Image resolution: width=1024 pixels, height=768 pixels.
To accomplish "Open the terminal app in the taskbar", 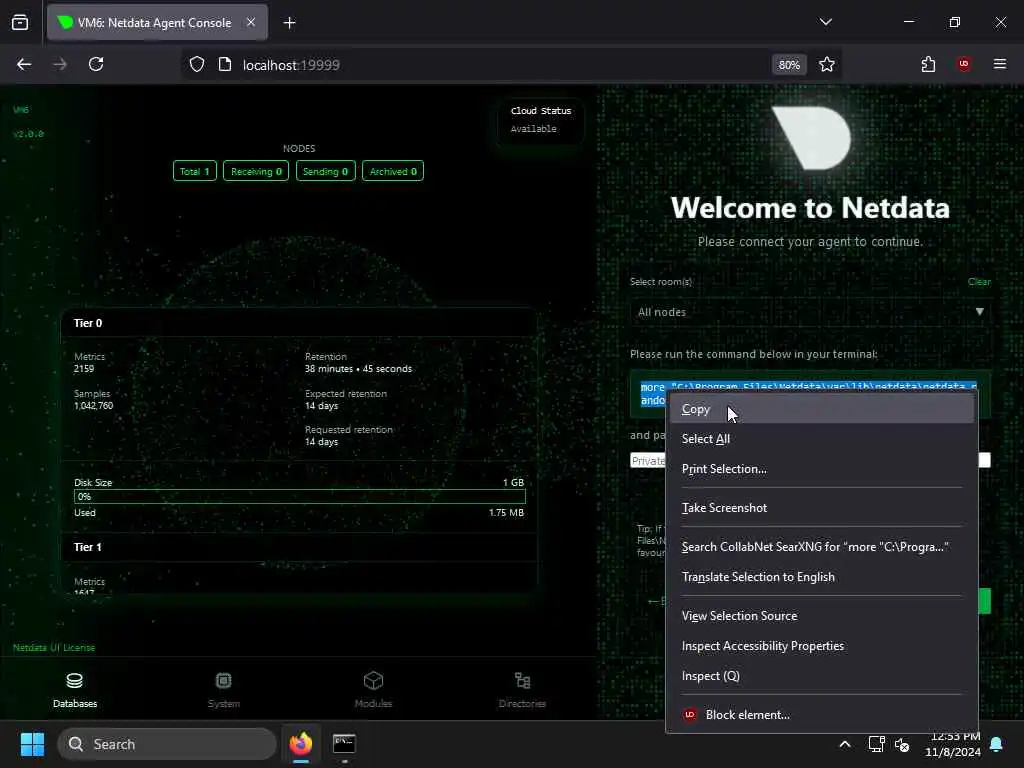I will pos(344,744).
